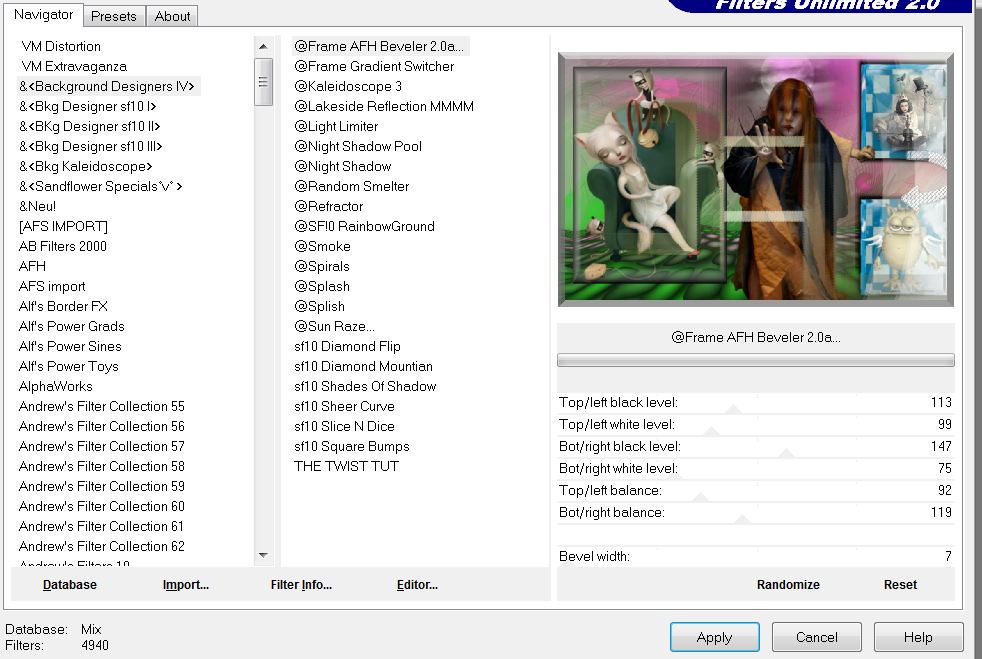
Task: Choose @SF!0 RainbowGround filter
Action: tap(364, 226)
